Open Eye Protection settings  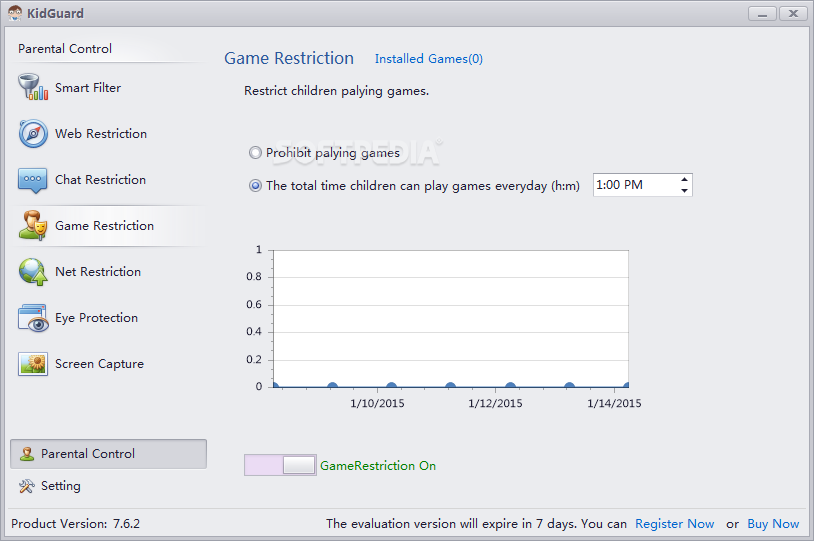click(x=97, y=318)
